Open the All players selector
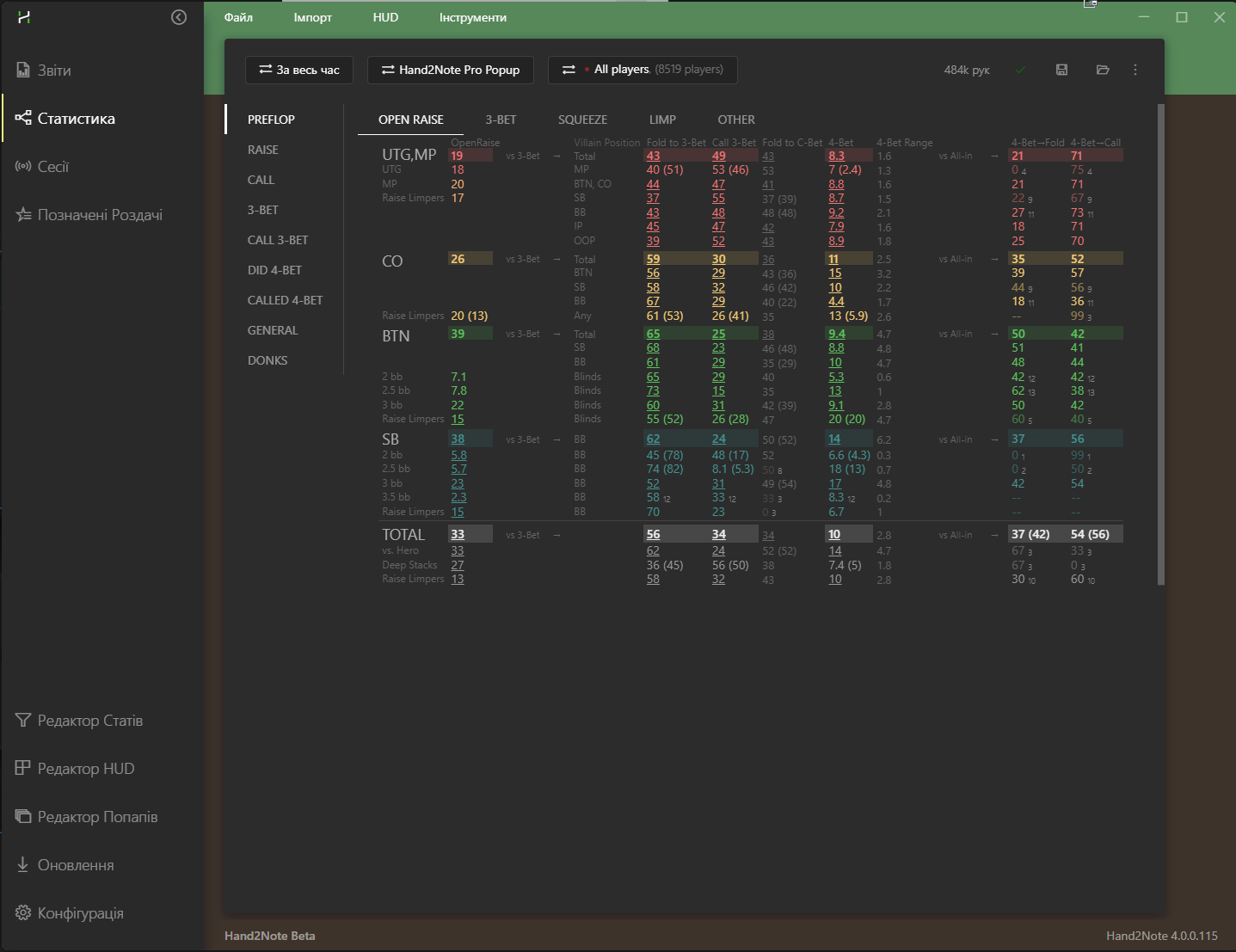The image size is (1236, 952). tap(643, 70)
